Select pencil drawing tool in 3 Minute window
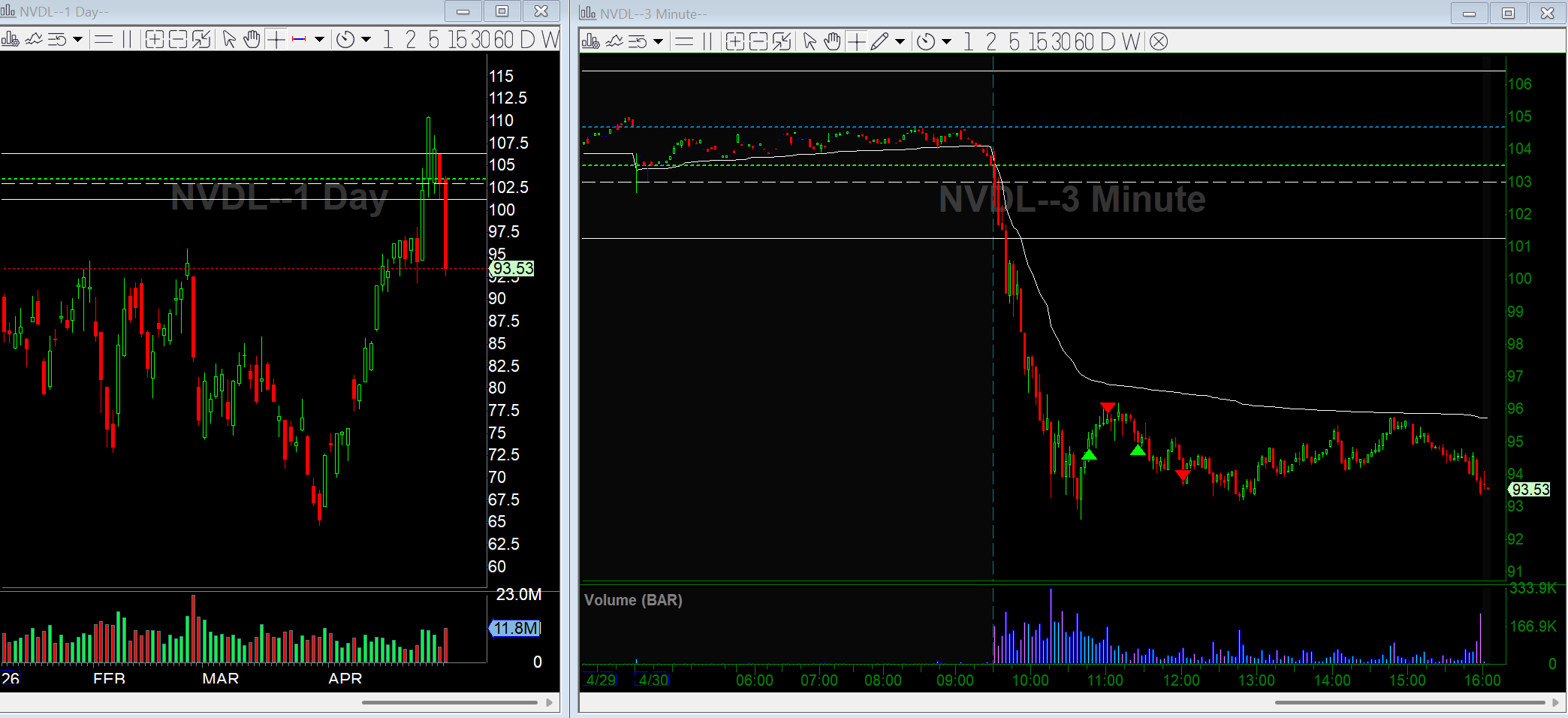The width and height of the screenshot is (1568, 718). tap(880, 42)
